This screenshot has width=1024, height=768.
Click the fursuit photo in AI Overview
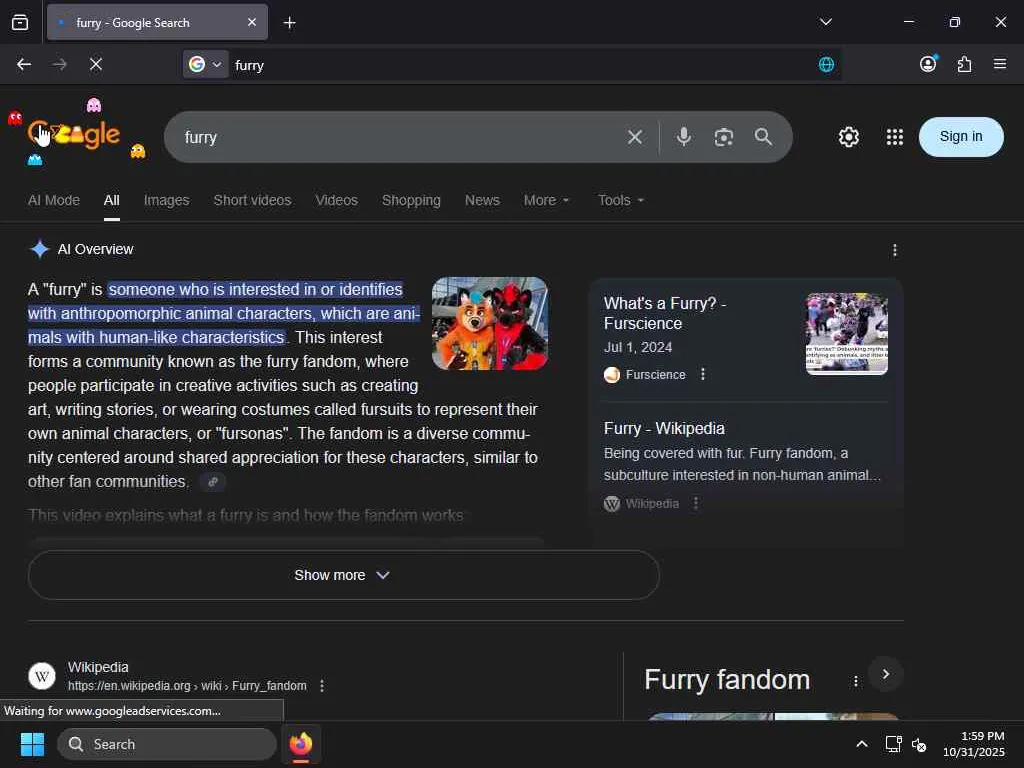[490, 323]
